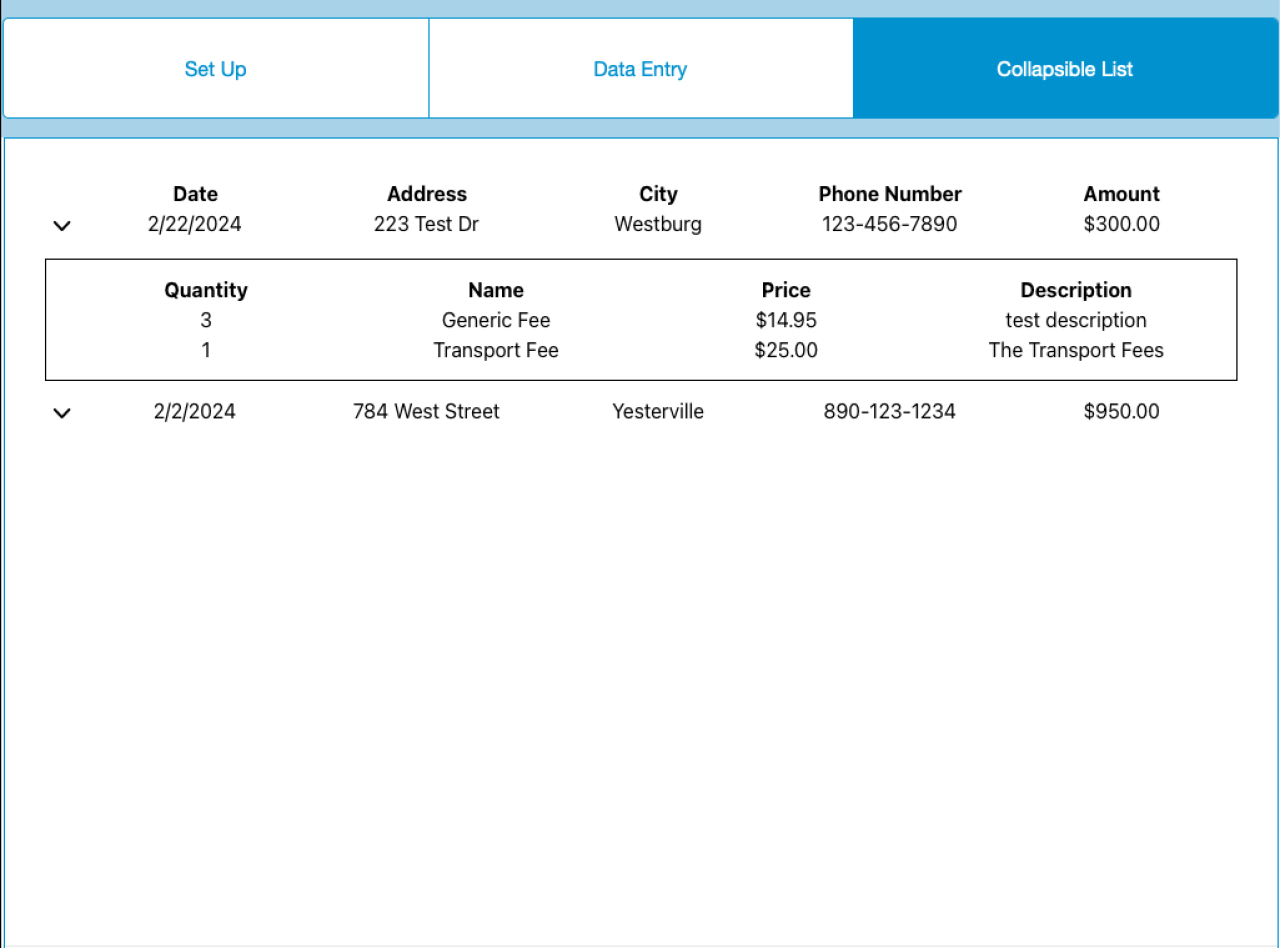Click the Date column header
1280x948 pixels.
[195, 194]
